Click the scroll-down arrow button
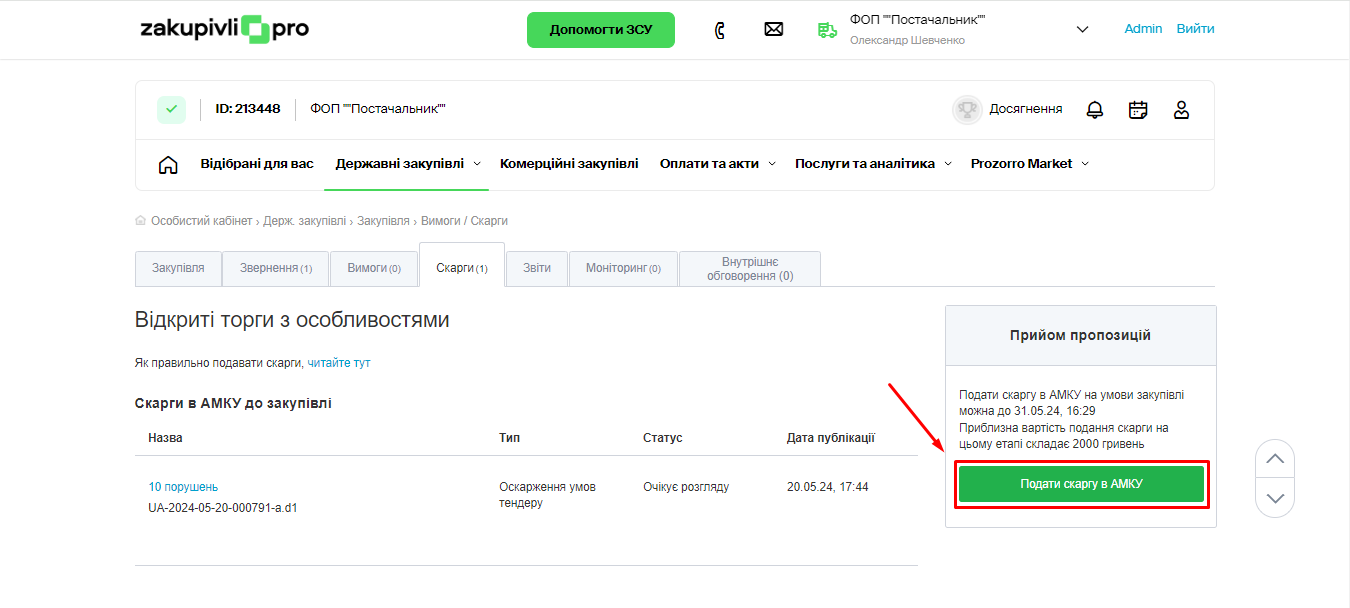 [x=1274, y=498]
